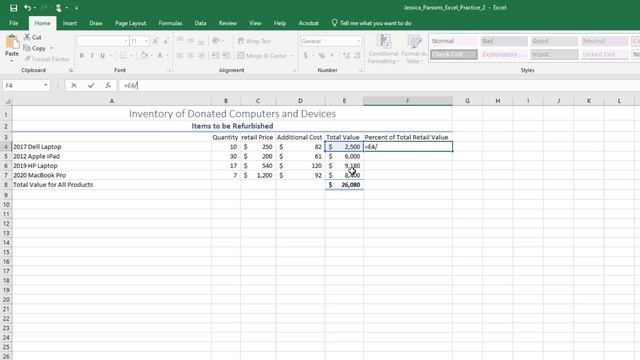
Task: Click the Fill Color bucket icon
Action: pyautogui.click(x=144, y=56)
